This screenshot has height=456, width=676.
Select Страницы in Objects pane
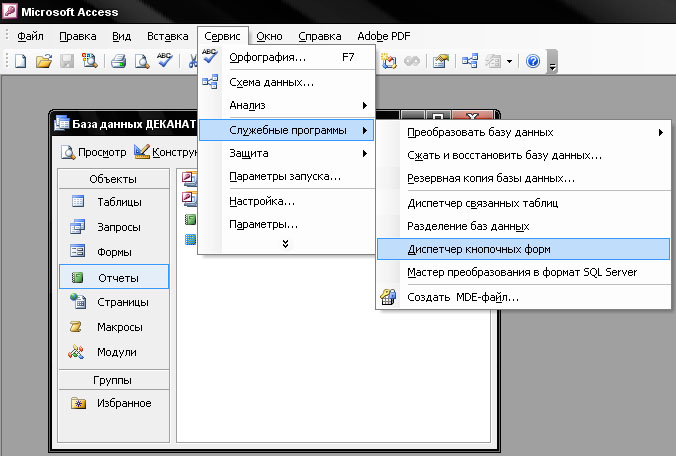(113, 302)
